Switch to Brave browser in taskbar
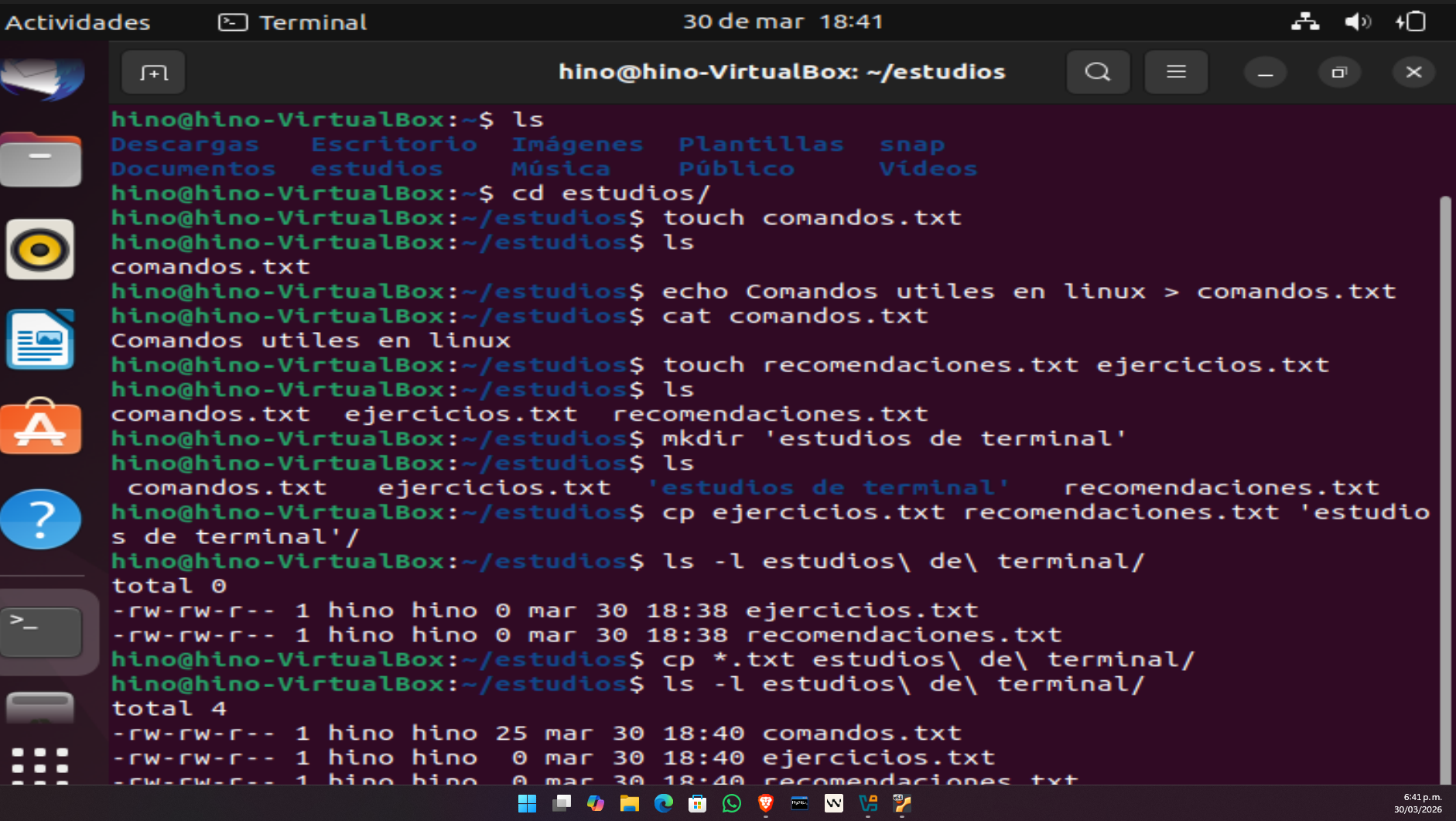Image resolution: width=1456 pixels, height=821 pixels. point(766,804)
